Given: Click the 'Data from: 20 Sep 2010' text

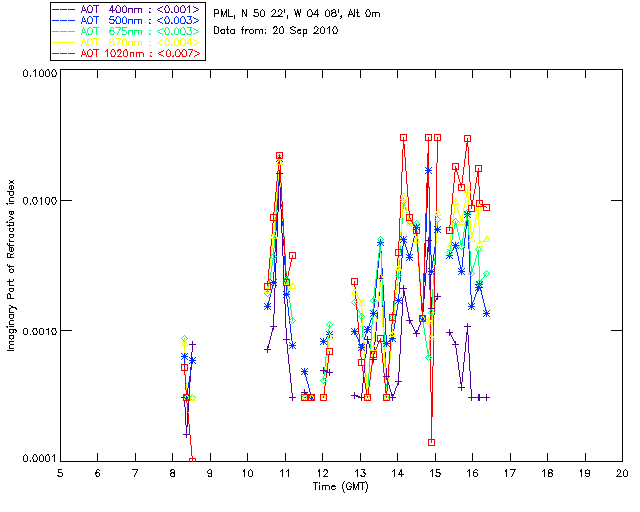Looking at the screenshot, I should (x=276, y=31).
